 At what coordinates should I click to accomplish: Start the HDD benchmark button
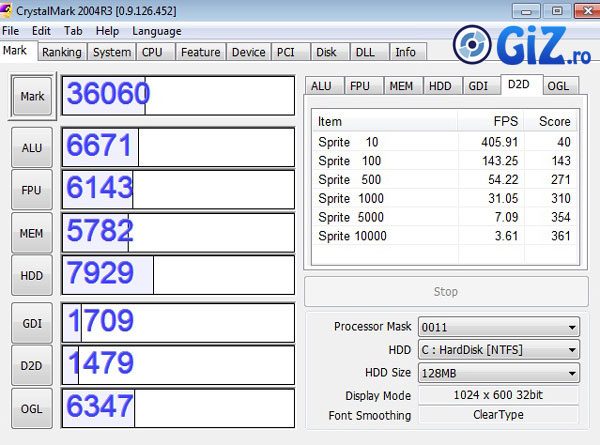[32, 275]
